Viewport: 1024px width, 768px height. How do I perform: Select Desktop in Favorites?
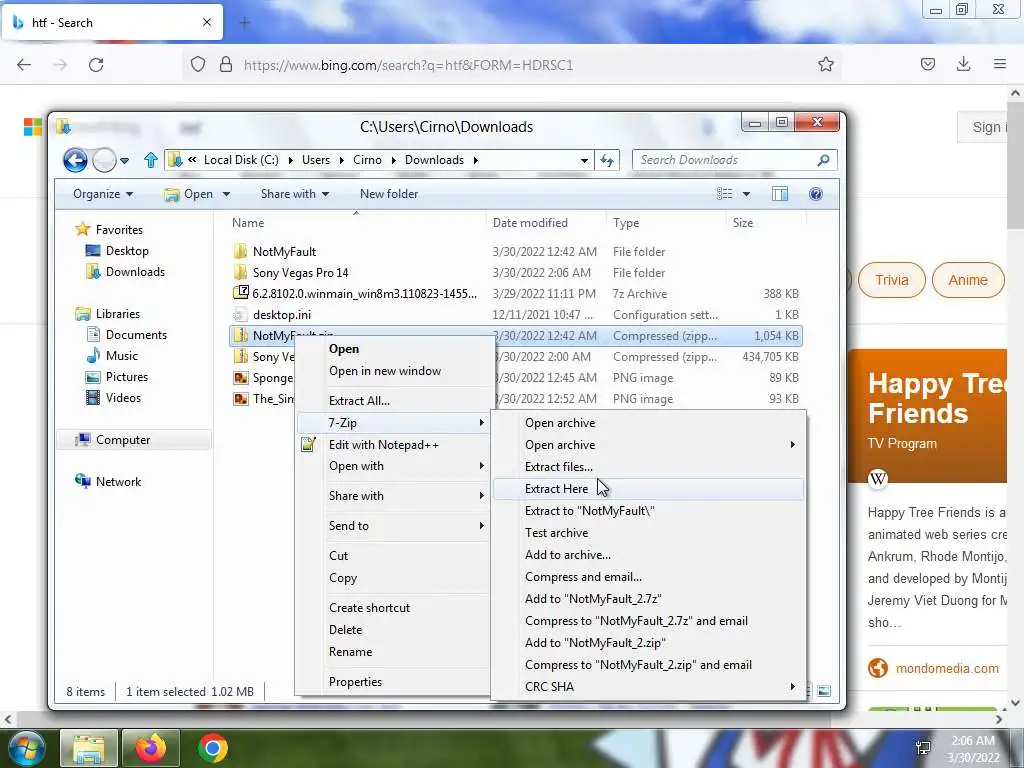click(x=127, y=251)
